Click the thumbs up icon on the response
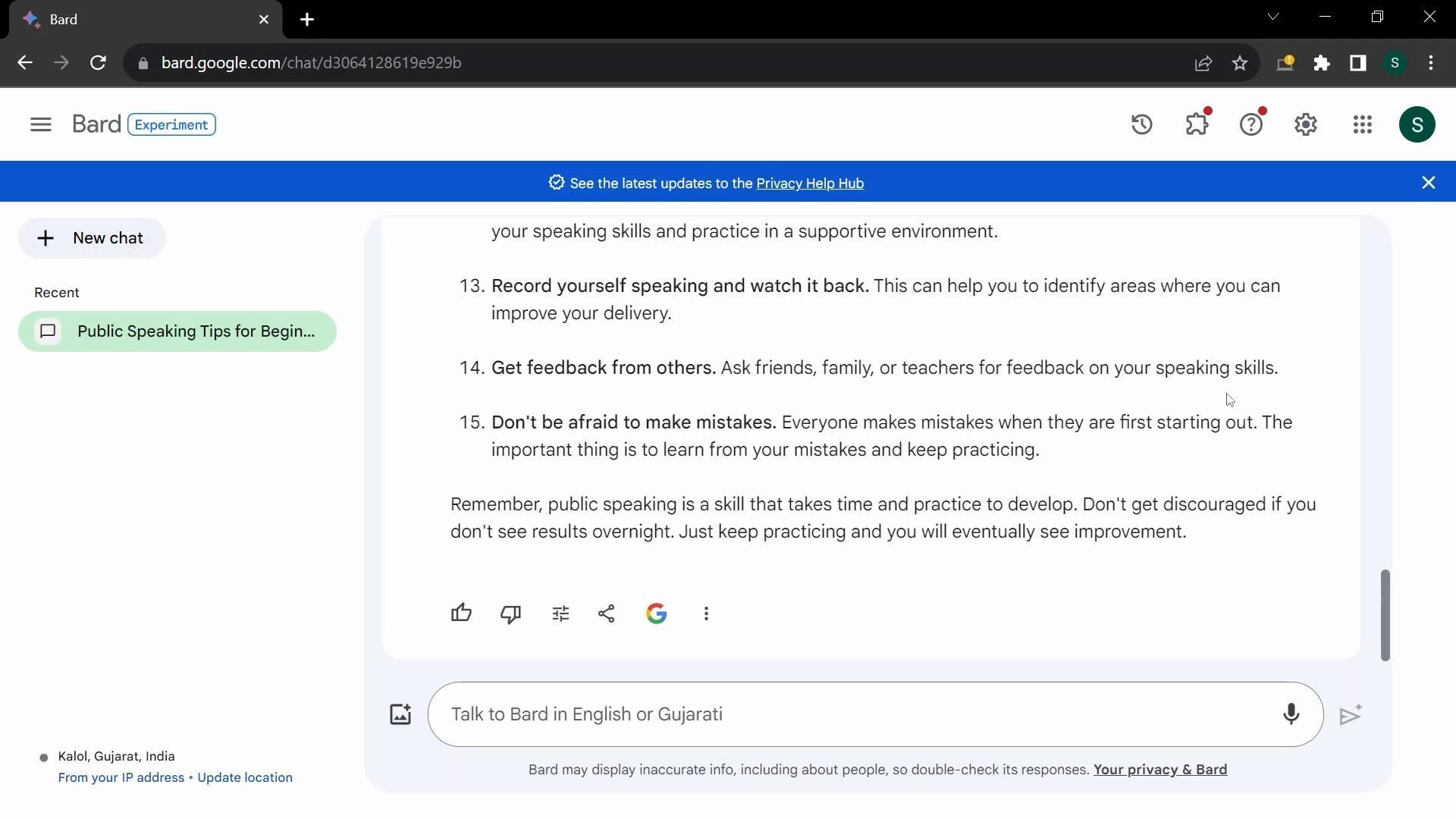 [461, 613]
